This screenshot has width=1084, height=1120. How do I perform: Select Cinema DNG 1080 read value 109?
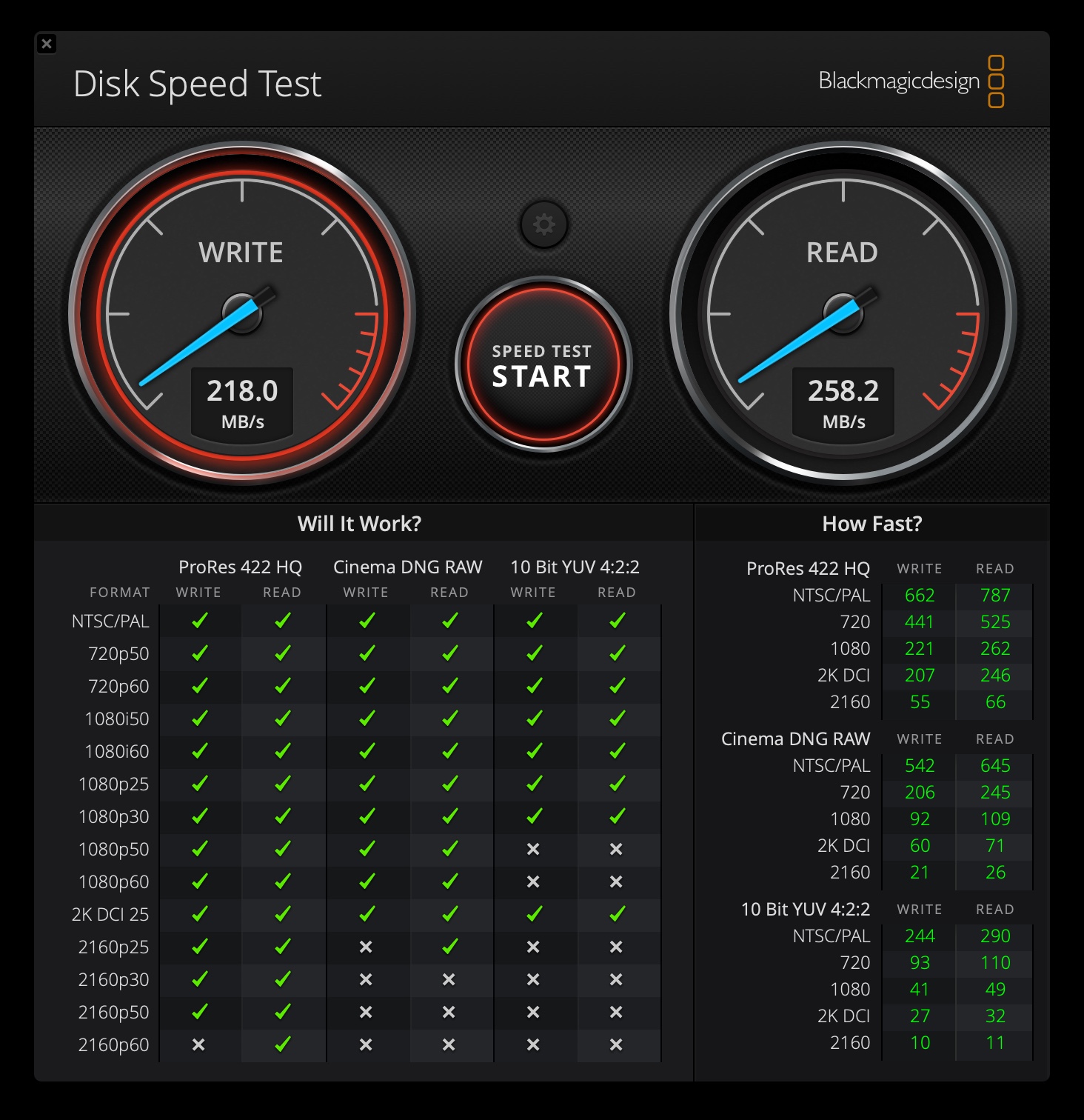(995, 819)
